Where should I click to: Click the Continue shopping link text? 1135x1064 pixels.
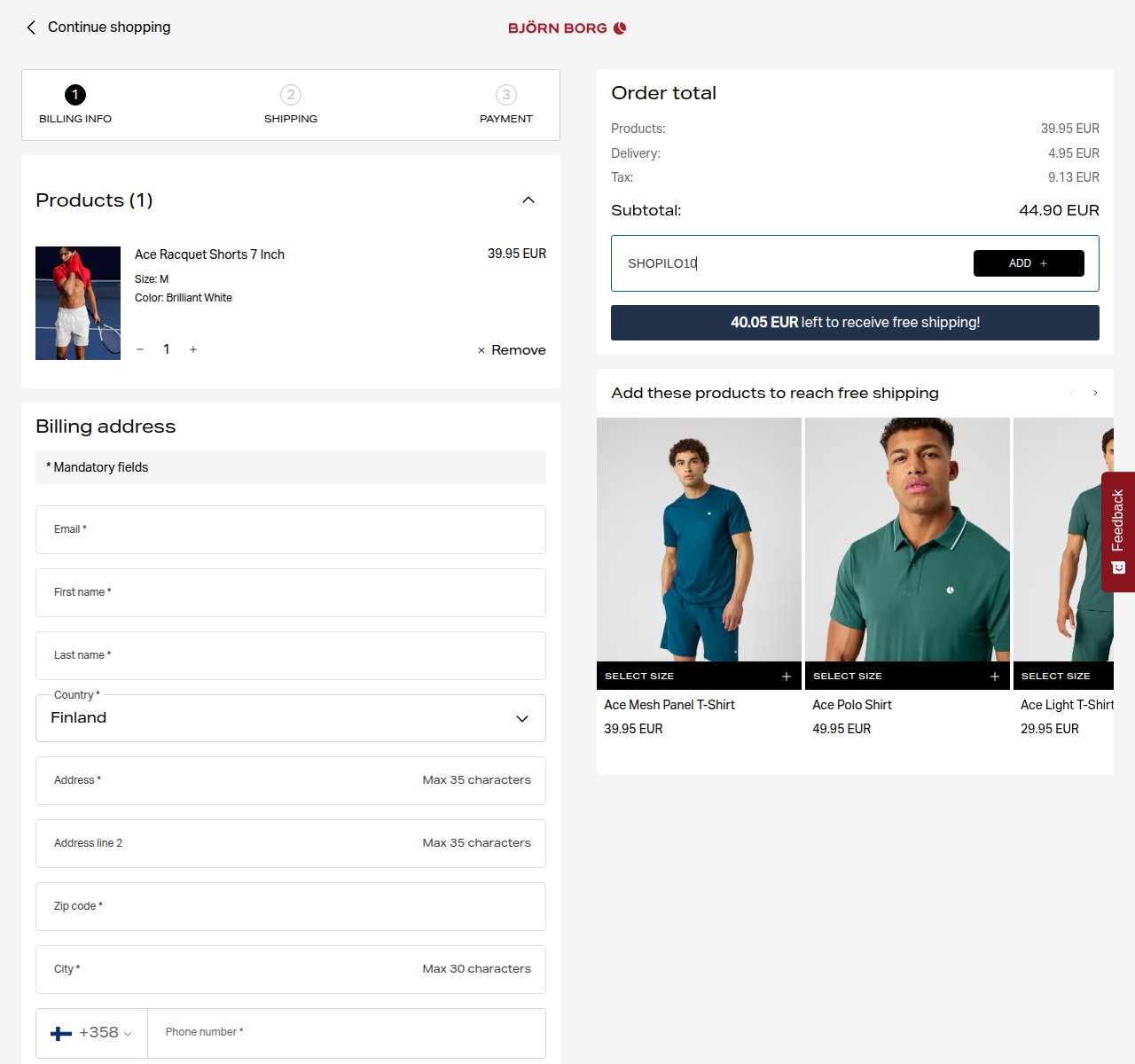[109, 27]
